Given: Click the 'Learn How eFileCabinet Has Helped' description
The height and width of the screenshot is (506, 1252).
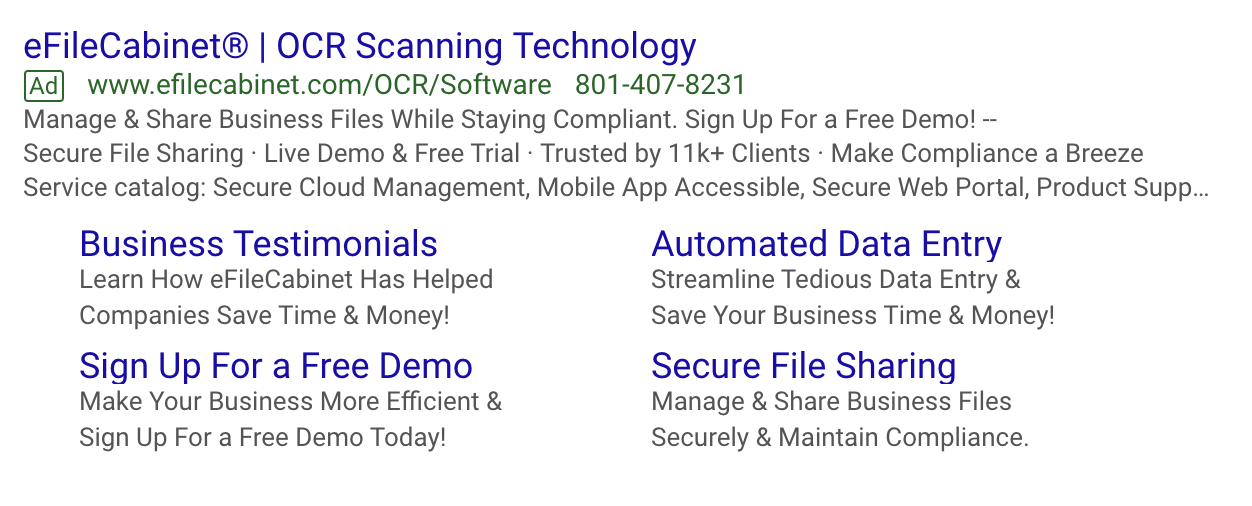Looking at the screenshot, I should click(x=286, y=279).
